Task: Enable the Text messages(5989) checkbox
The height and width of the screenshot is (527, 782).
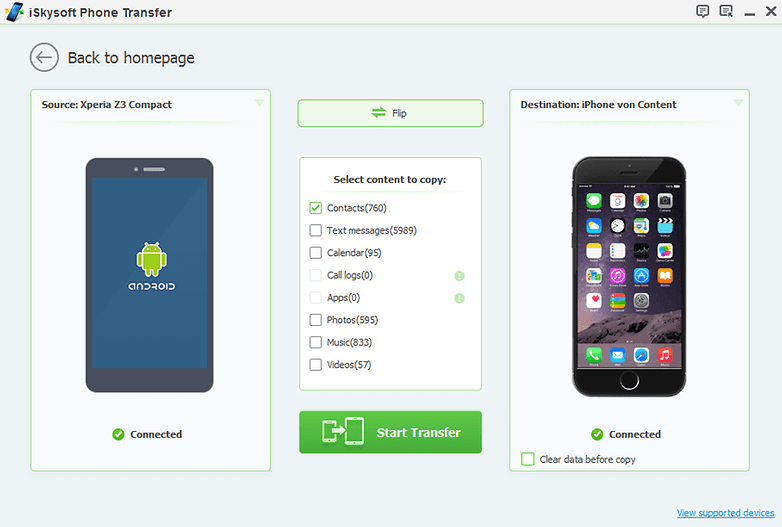Action: coord(316,230)
